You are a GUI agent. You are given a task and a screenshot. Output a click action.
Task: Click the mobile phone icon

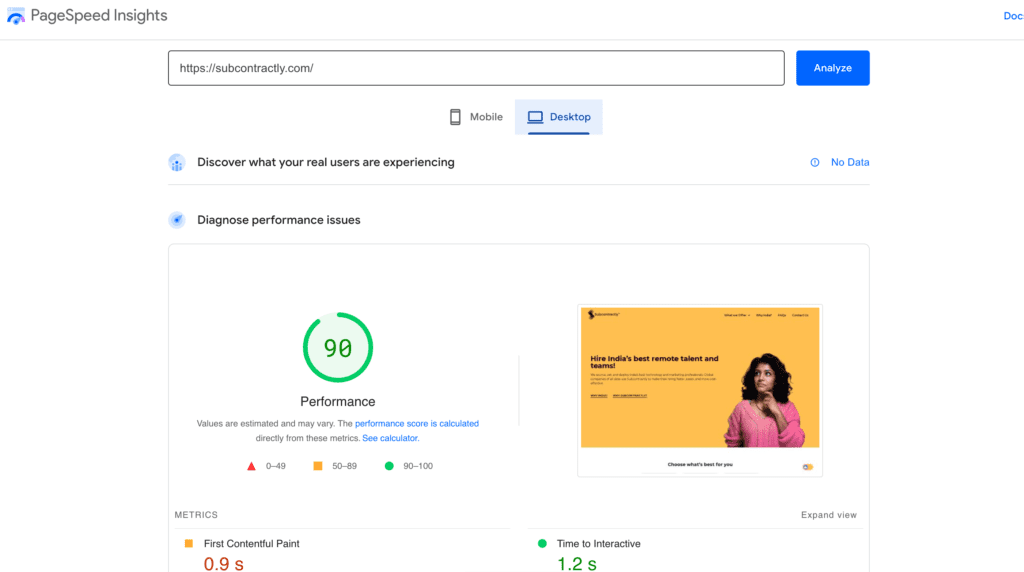pos(456,117)
